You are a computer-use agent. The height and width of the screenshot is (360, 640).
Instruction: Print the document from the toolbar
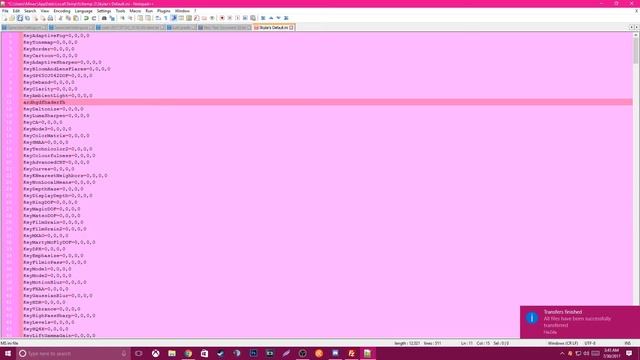point(50,18)
